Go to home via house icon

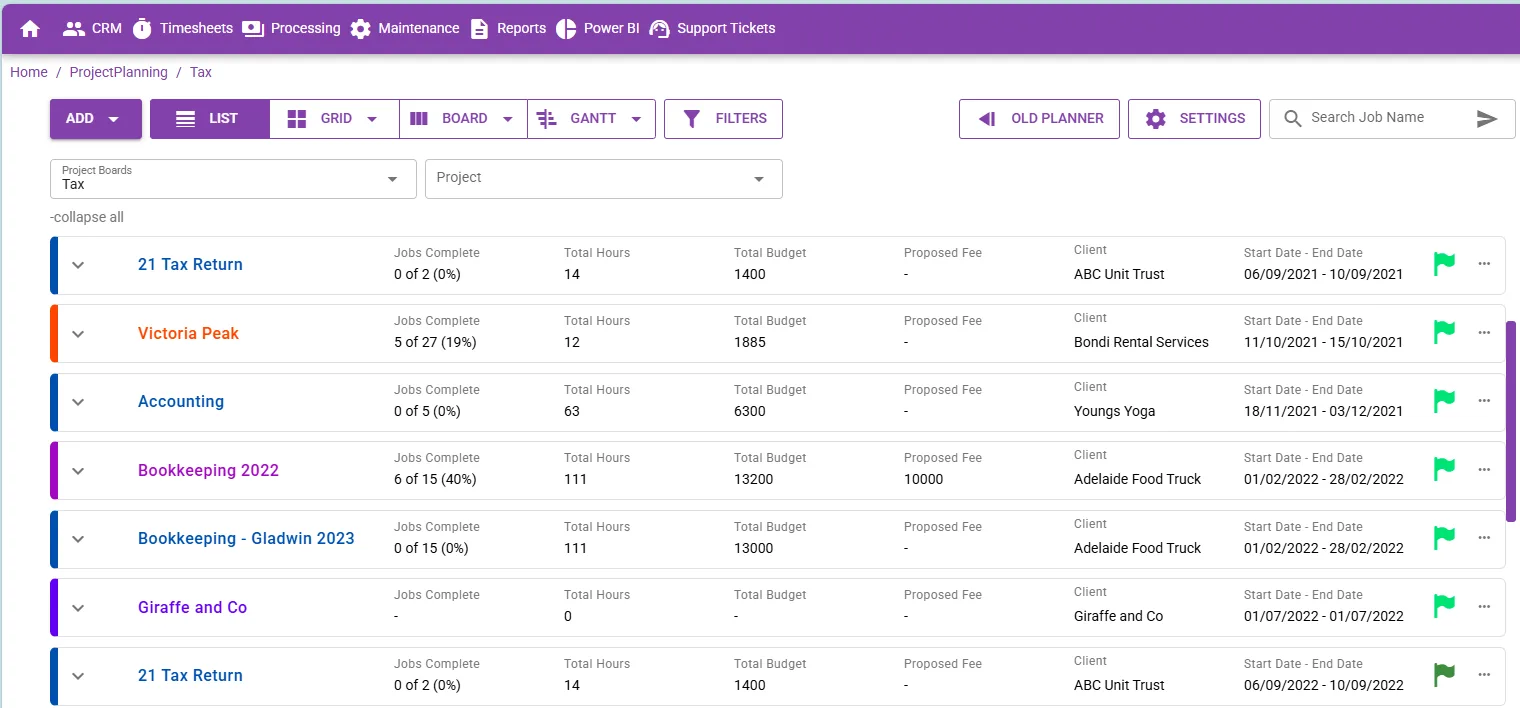[x=30, y=29]
